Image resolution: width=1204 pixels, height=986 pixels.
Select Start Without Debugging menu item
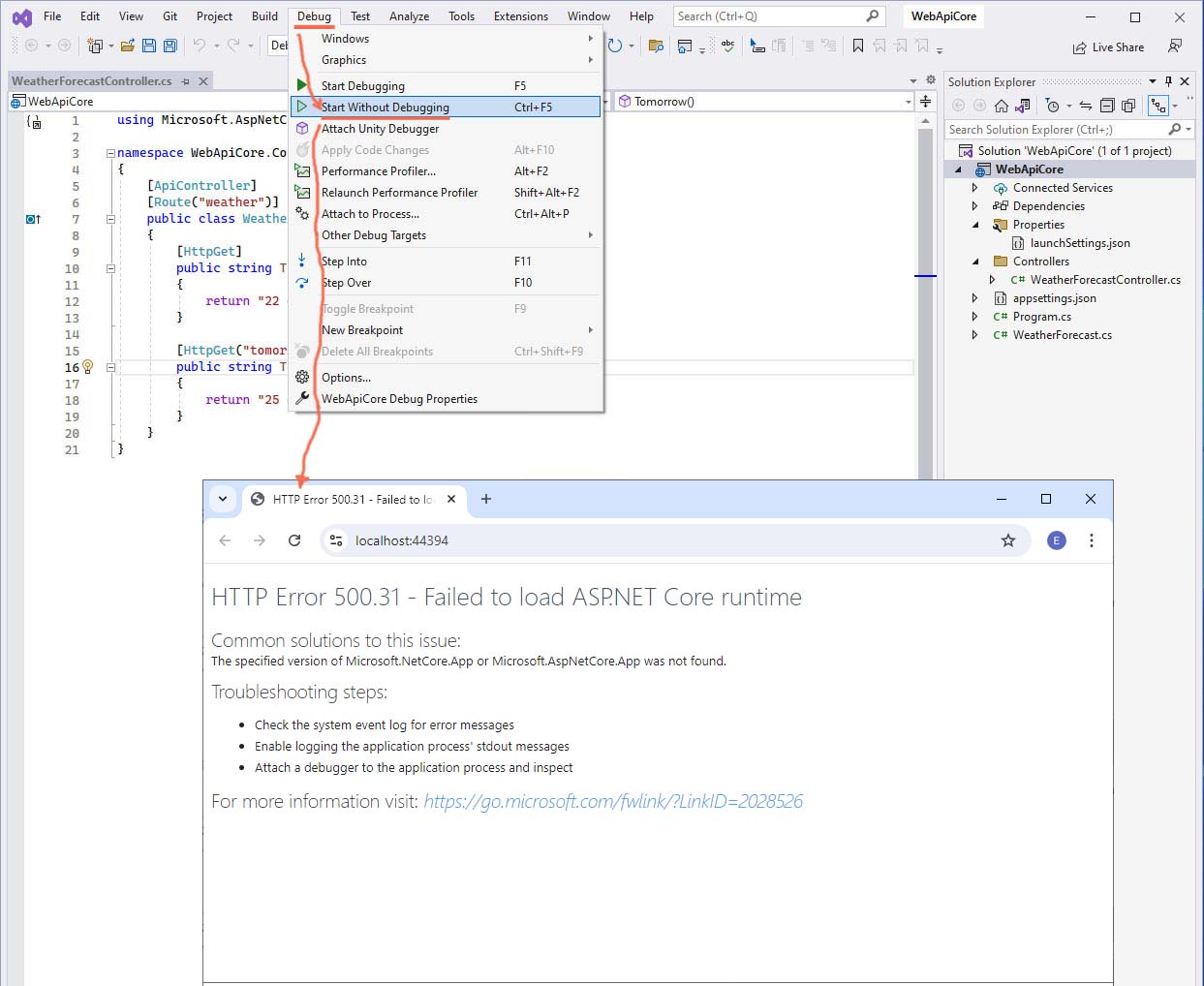386,108
